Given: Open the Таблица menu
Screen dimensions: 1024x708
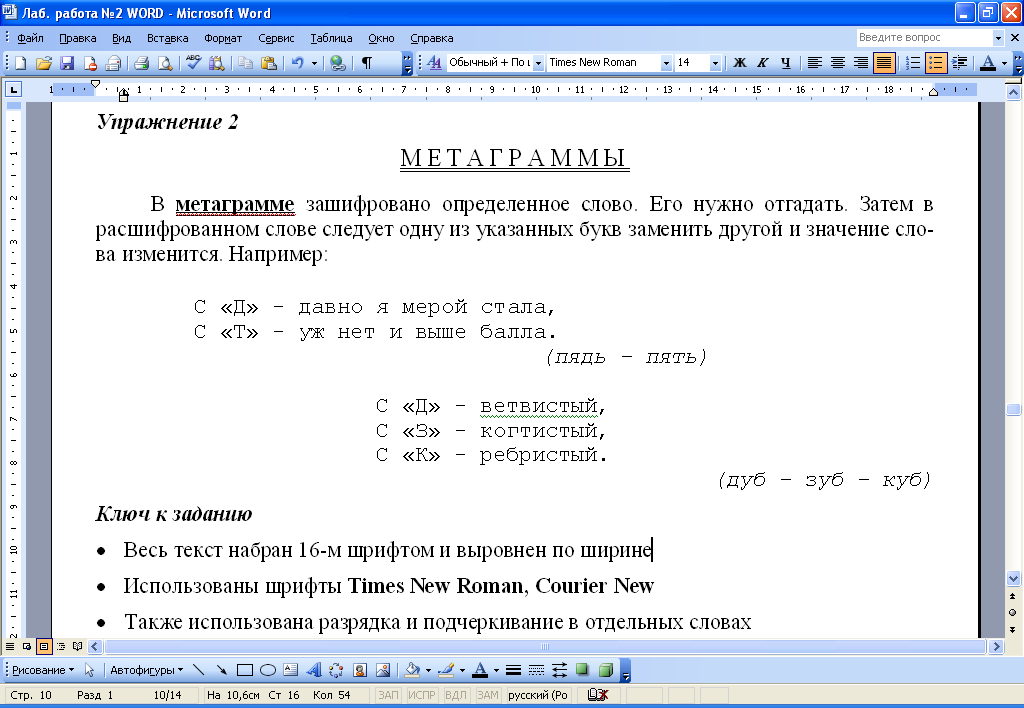Looking at the screenshot, I should point(331,38).
